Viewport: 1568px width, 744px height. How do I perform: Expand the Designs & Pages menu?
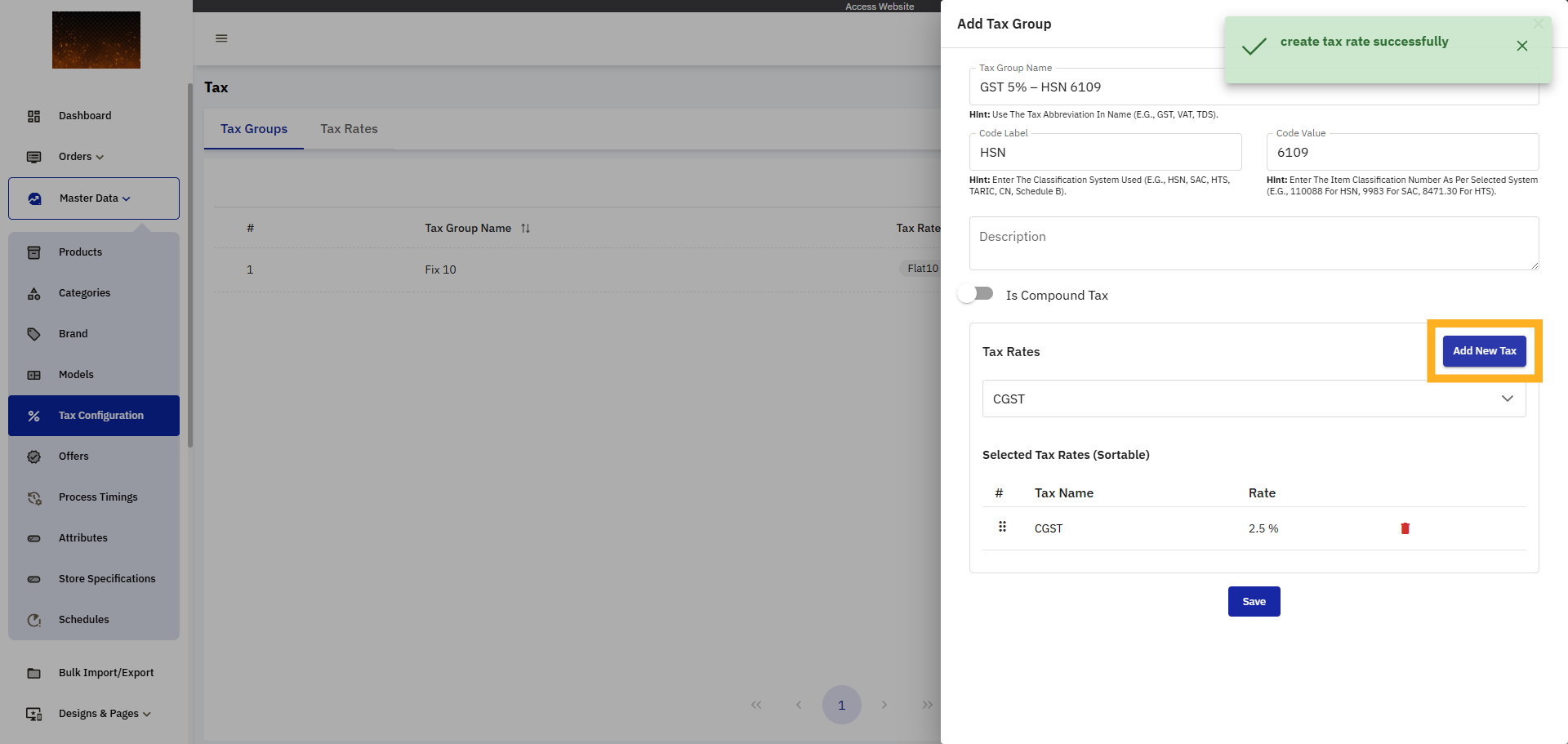click(x=105, y=714)
